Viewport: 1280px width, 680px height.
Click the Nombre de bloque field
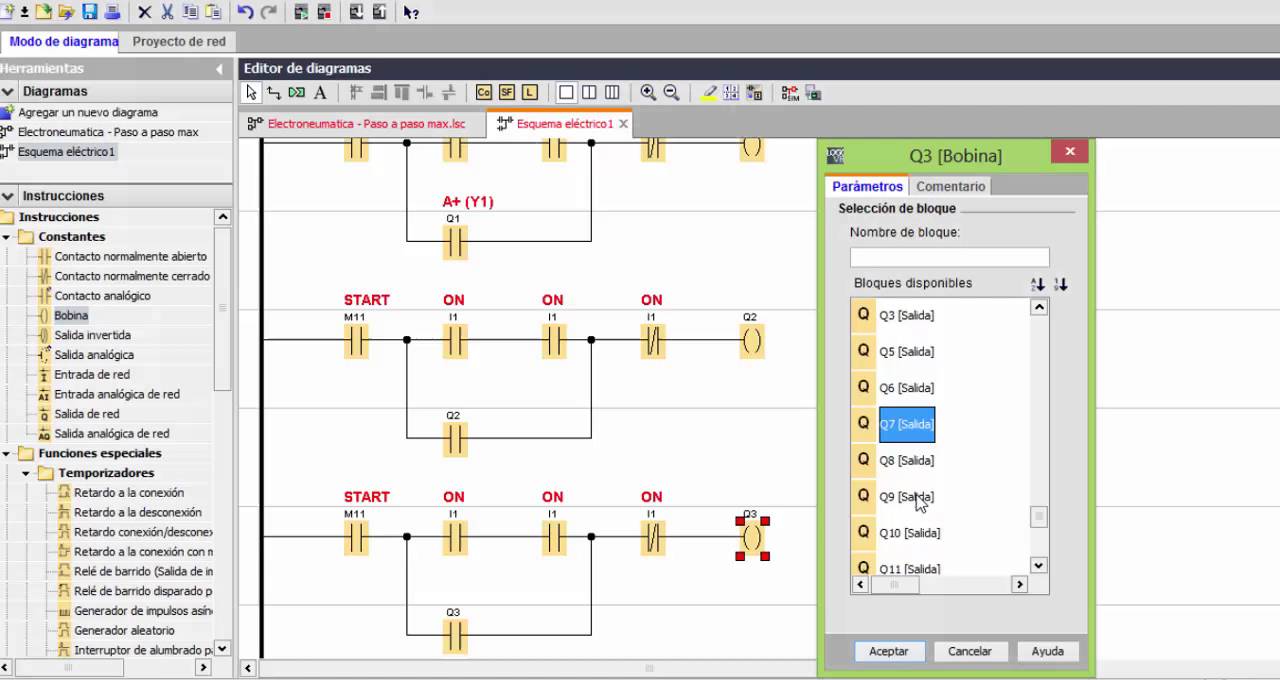(x=949, y=257)
